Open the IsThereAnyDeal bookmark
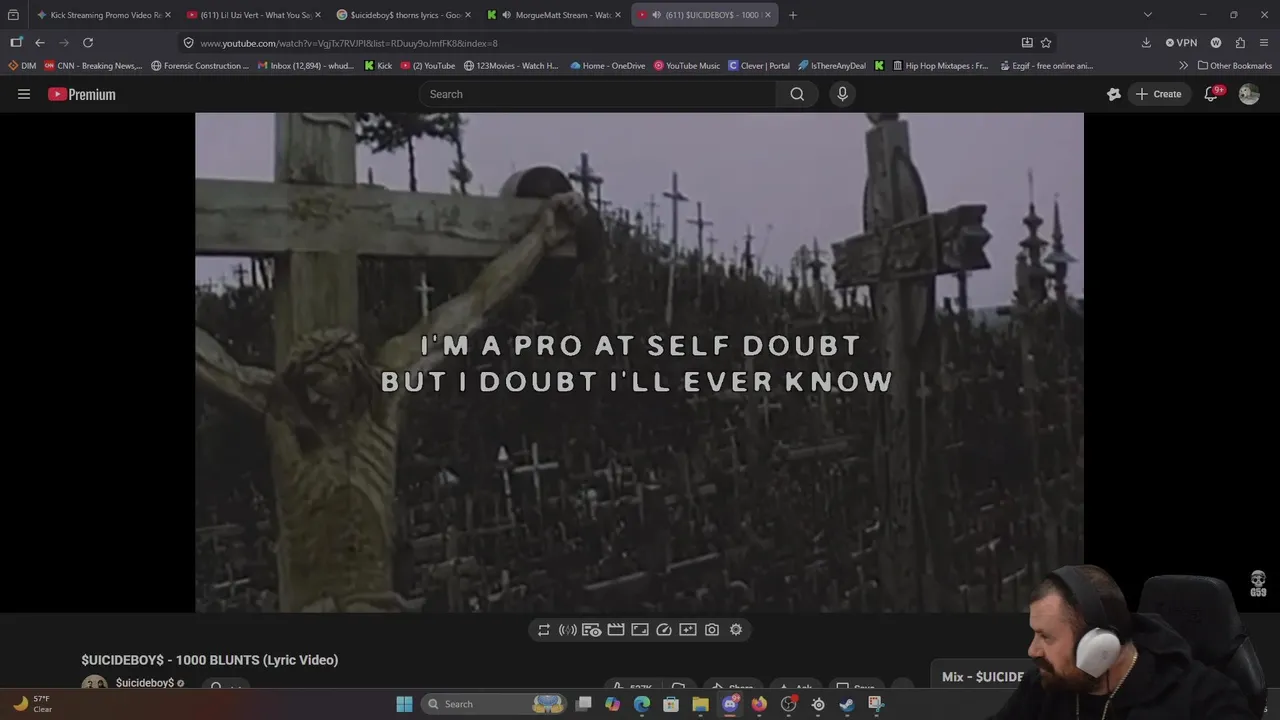 [x=832, y=66]
